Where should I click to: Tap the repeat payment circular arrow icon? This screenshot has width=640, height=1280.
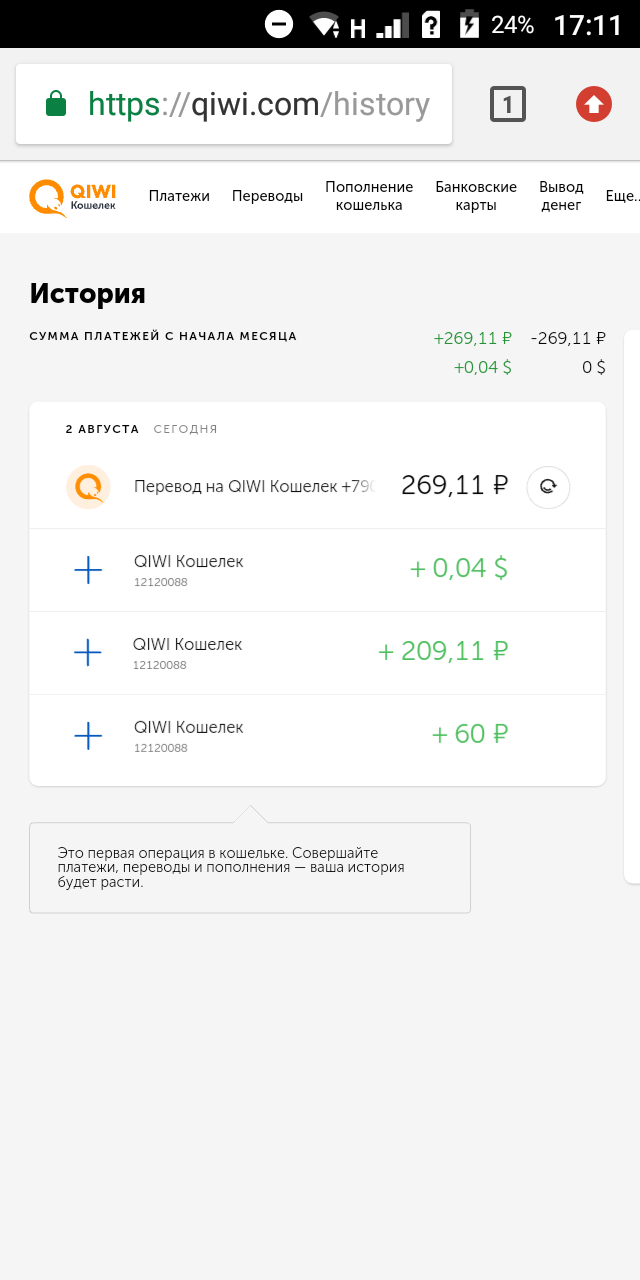[x=548, y=487]
